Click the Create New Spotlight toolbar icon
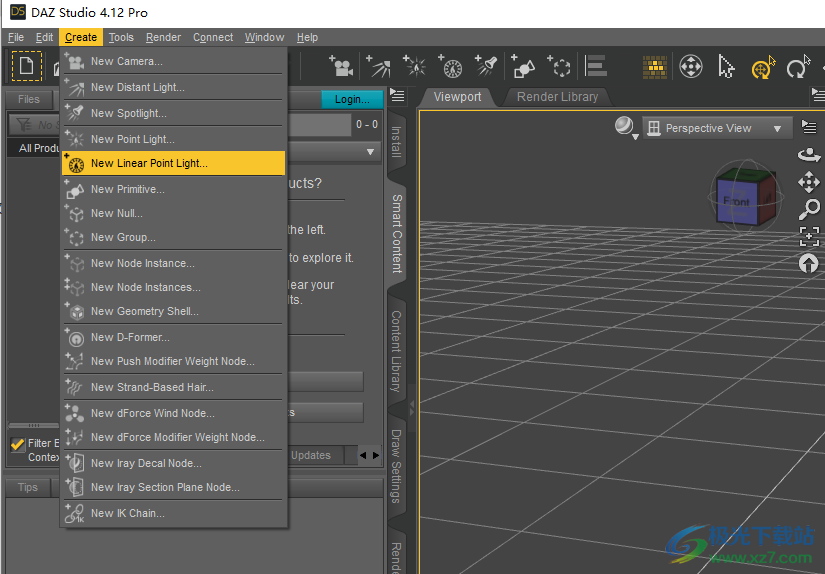 click(486, 66)
